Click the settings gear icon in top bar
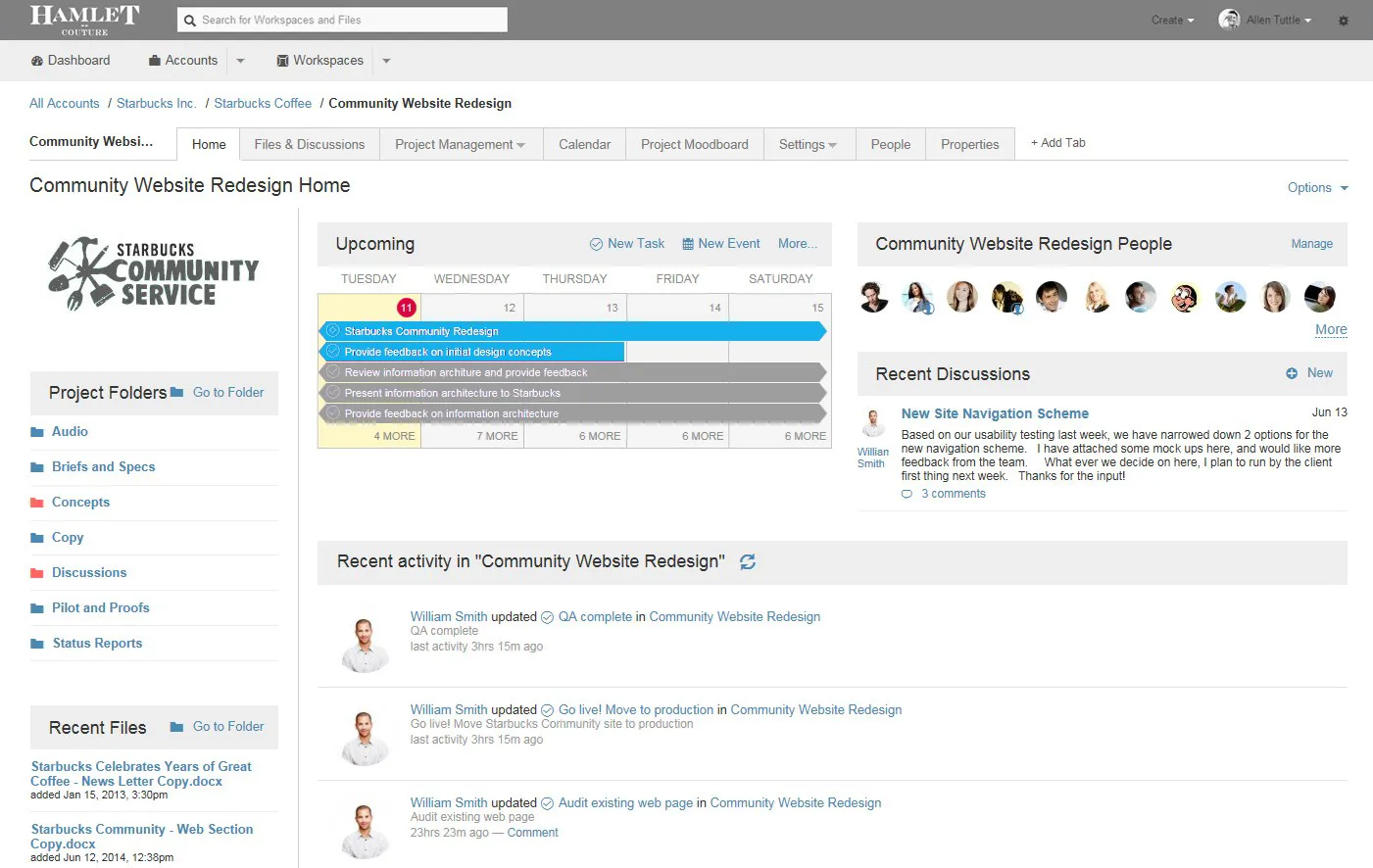The width and height of the screenshot is (1373, 868). [x=1344, y=21]
